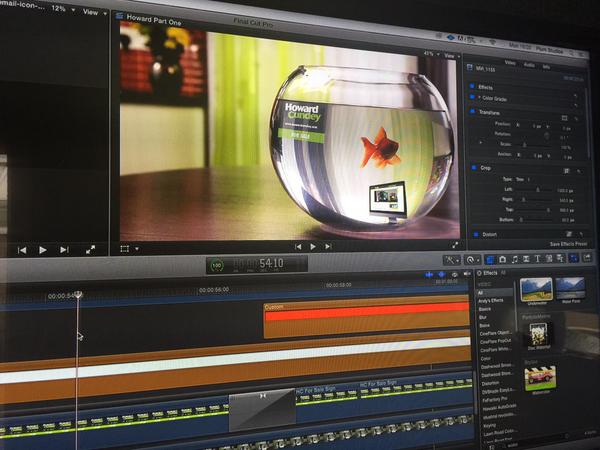Select the Water Pane effect thumbnail
This screenshot has width=600, height=450.
(x=570, y=288)
